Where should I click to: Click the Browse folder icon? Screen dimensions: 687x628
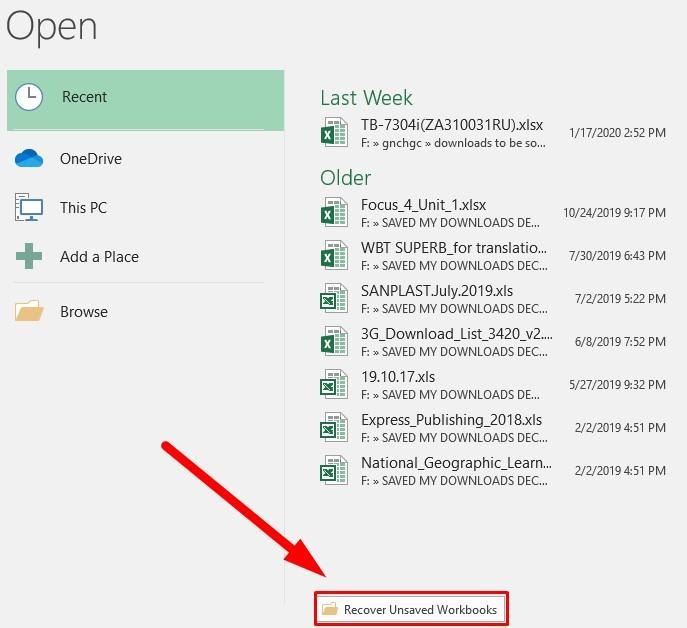(29, 311)
